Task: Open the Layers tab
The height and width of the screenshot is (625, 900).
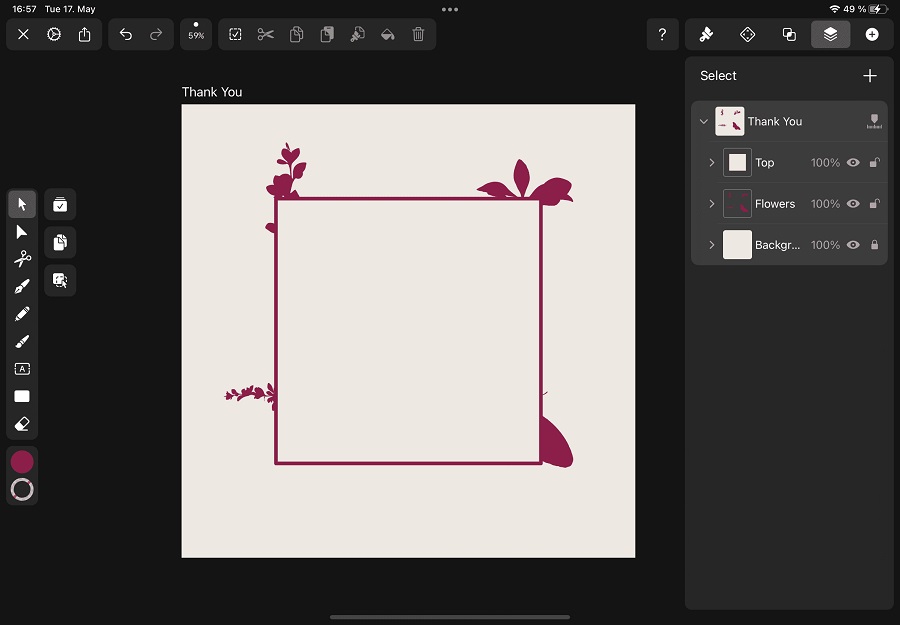Action: coord(830,34)
